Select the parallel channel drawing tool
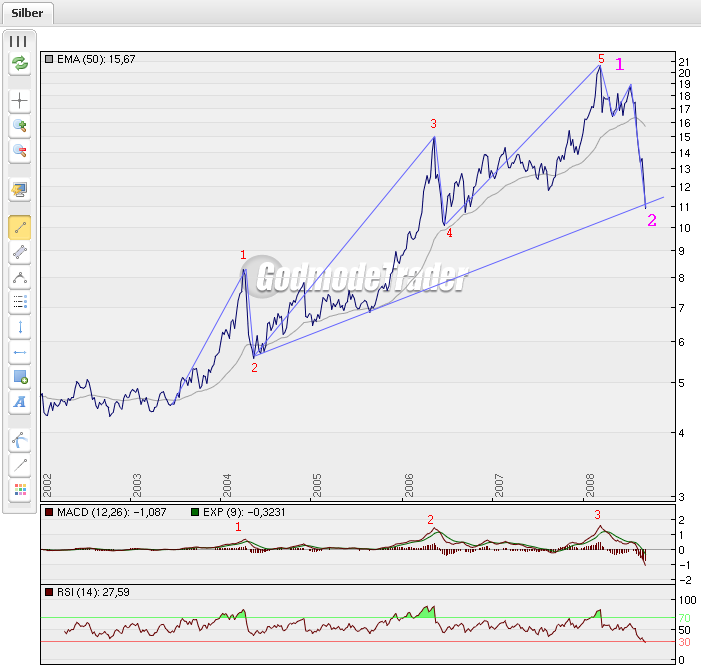Screen dimensions: 701x671 click(19, 253)
